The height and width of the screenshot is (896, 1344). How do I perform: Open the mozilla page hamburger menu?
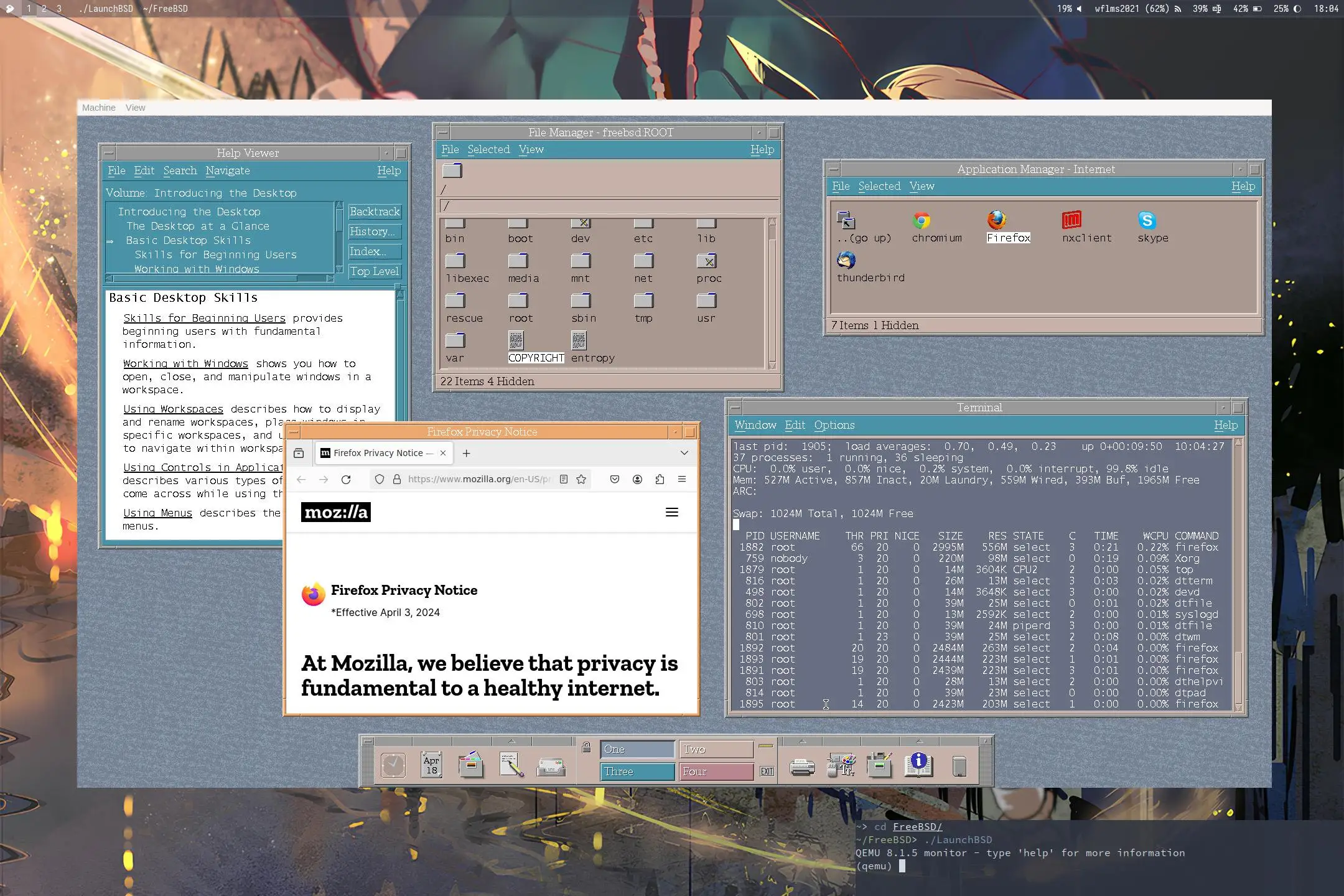pyautogui.click(x=672, y=512)
